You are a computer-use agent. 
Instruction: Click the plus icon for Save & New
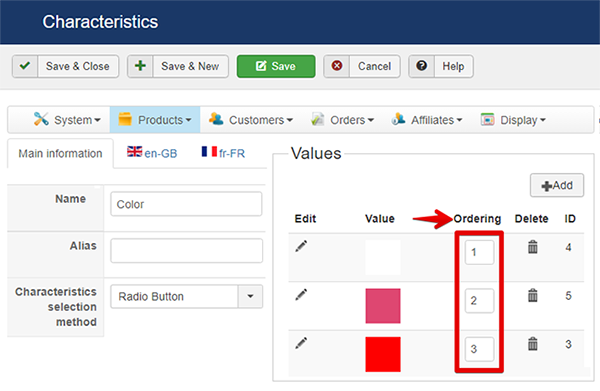pos(140,66)
